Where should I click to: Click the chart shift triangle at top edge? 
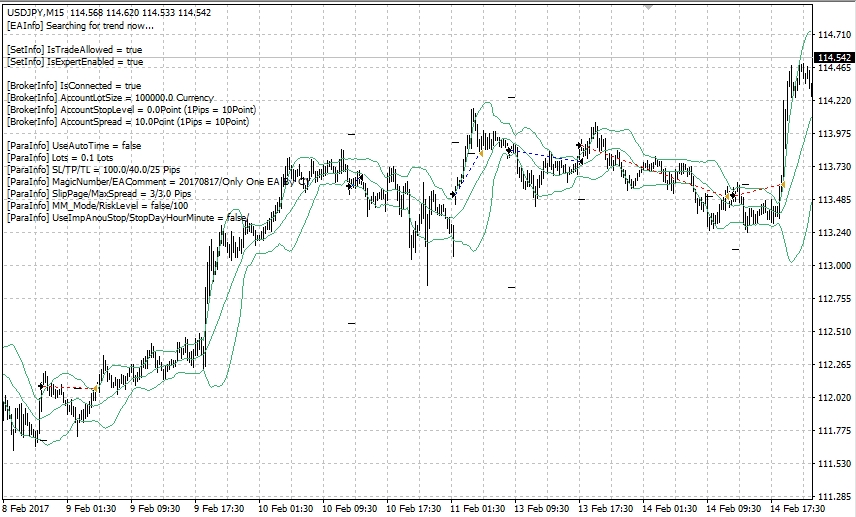(648, 7)
